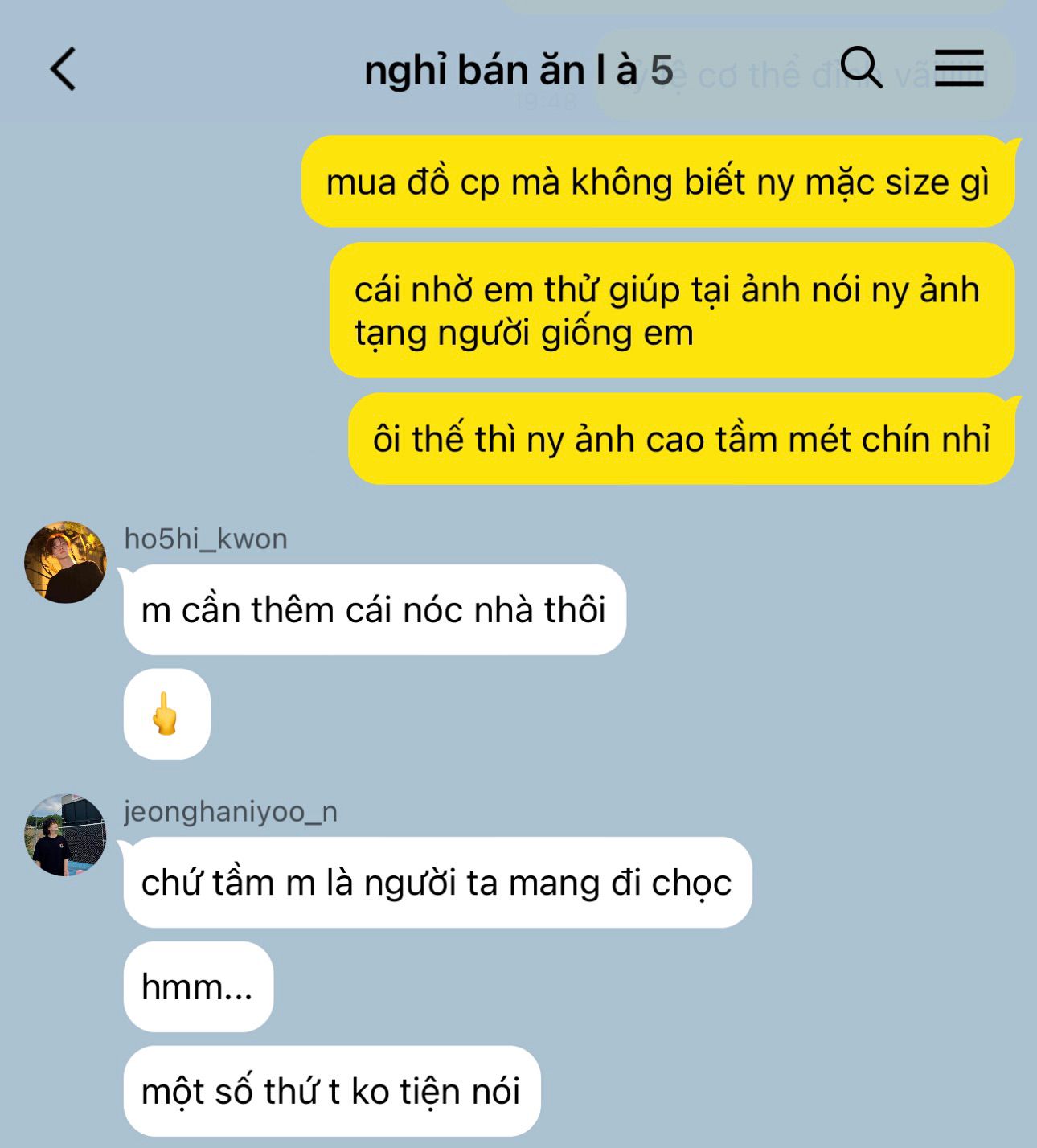Open ho5hi_kwon's profile picture
The width and height of the screenshot is (1037, 1148).
click(65, 562)
